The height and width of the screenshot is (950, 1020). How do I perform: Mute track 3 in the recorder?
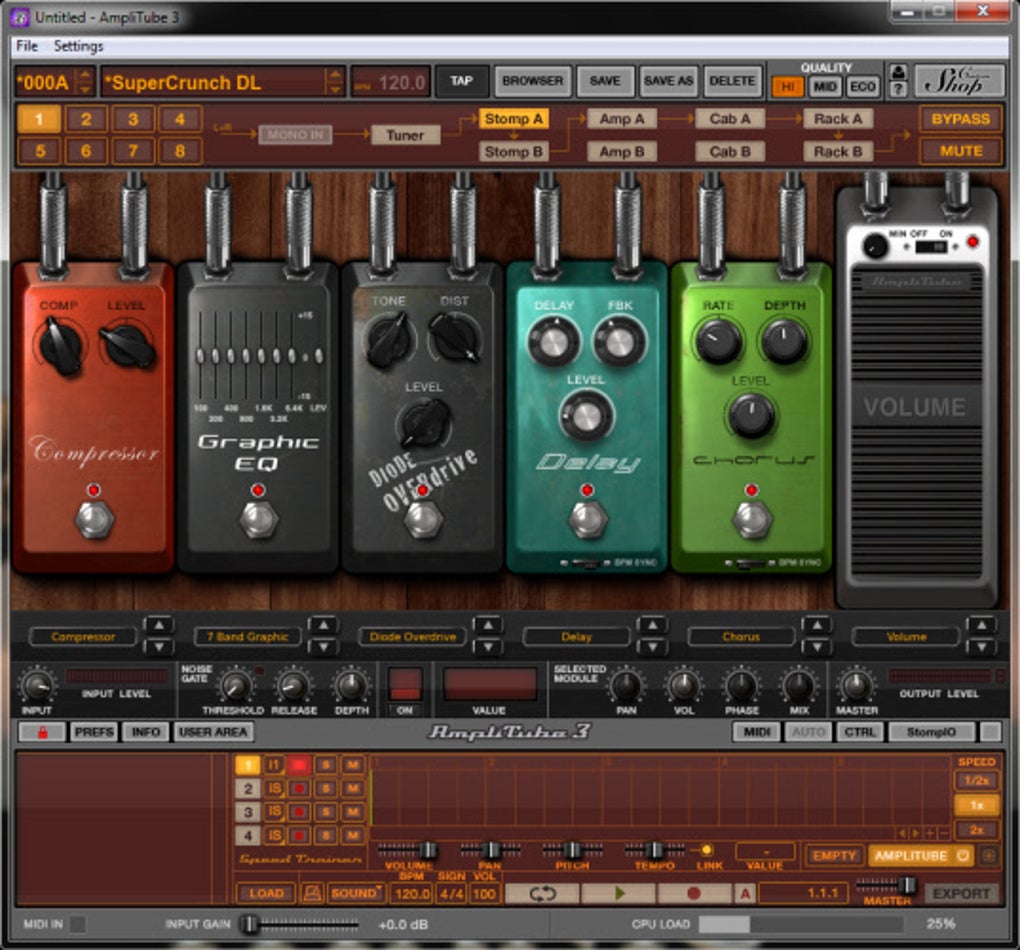tap(352, 812)
